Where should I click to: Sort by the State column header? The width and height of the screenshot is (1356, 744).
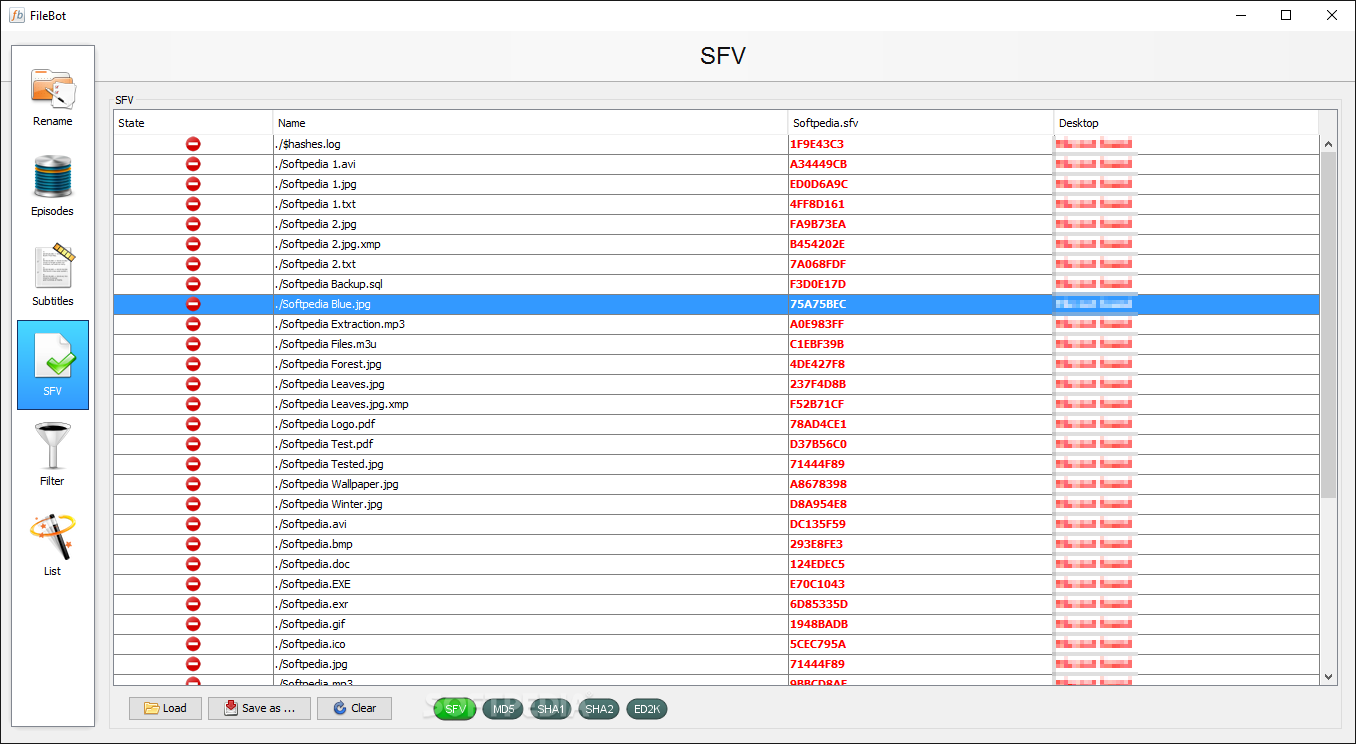[x=193, y=123]
